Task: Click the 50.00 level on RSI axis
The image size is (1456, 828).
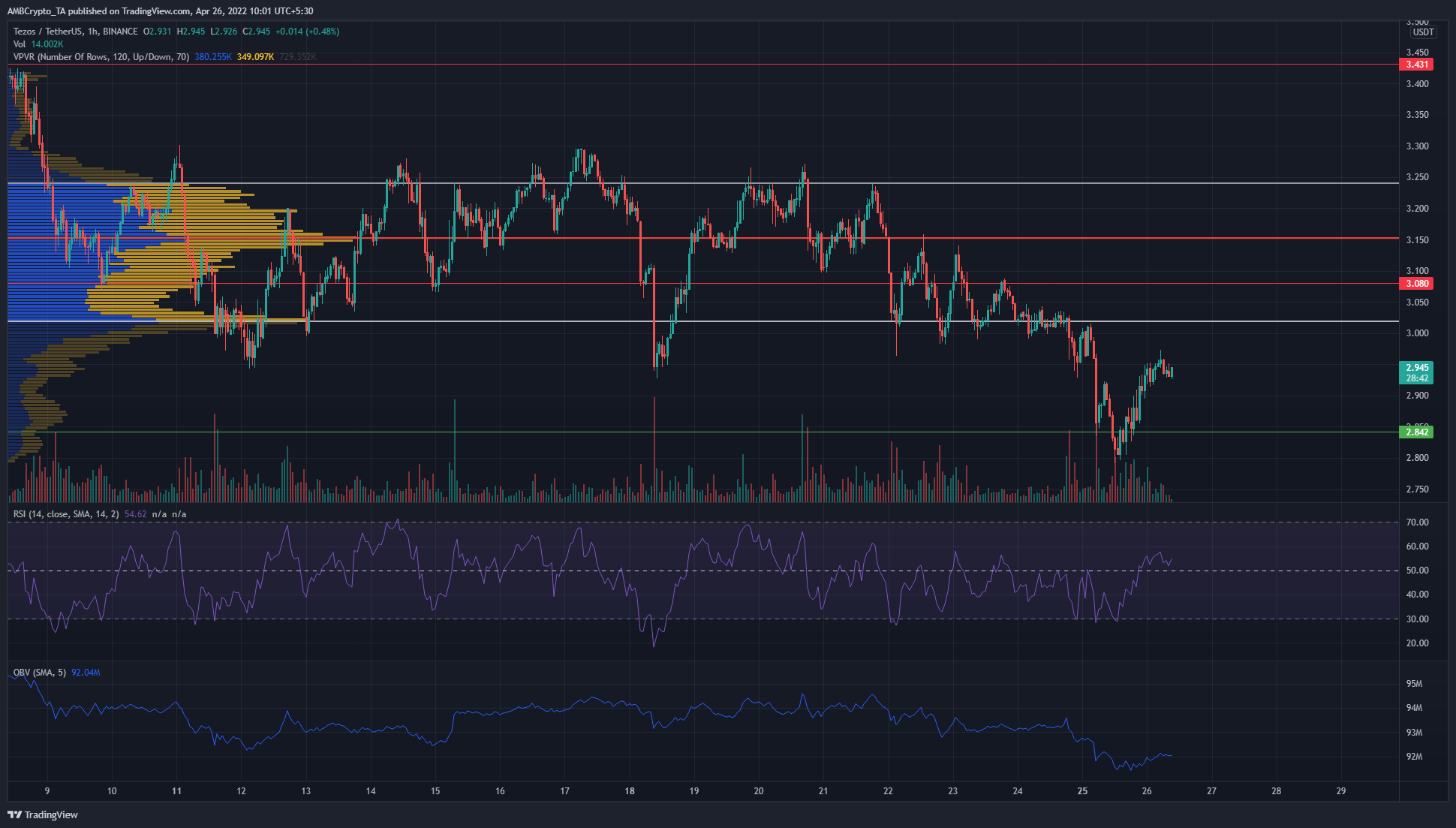Action: click(x=1417, y=571)
